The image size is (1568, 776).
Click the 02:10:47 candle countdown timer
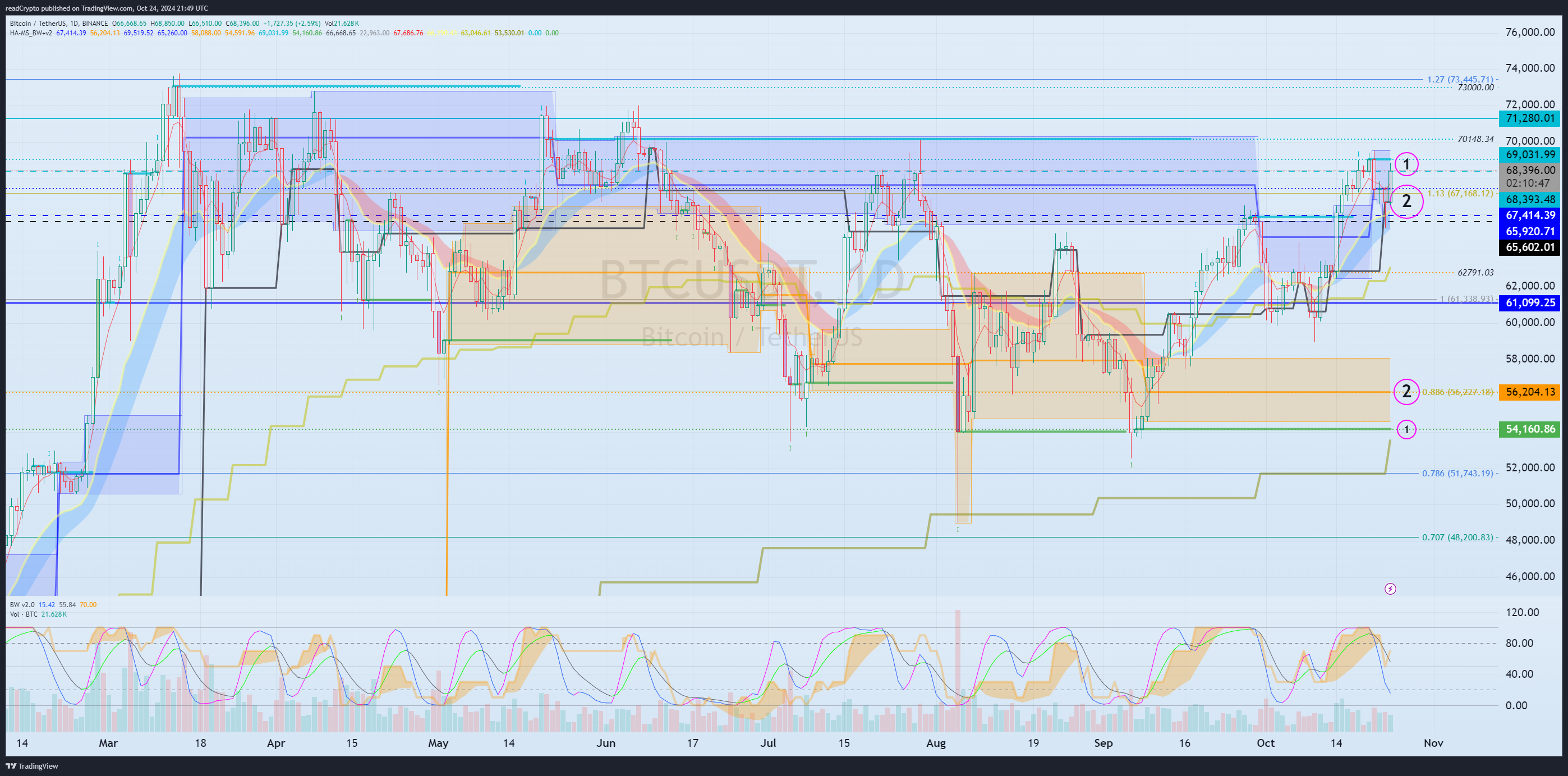(x=1528, y=183)
